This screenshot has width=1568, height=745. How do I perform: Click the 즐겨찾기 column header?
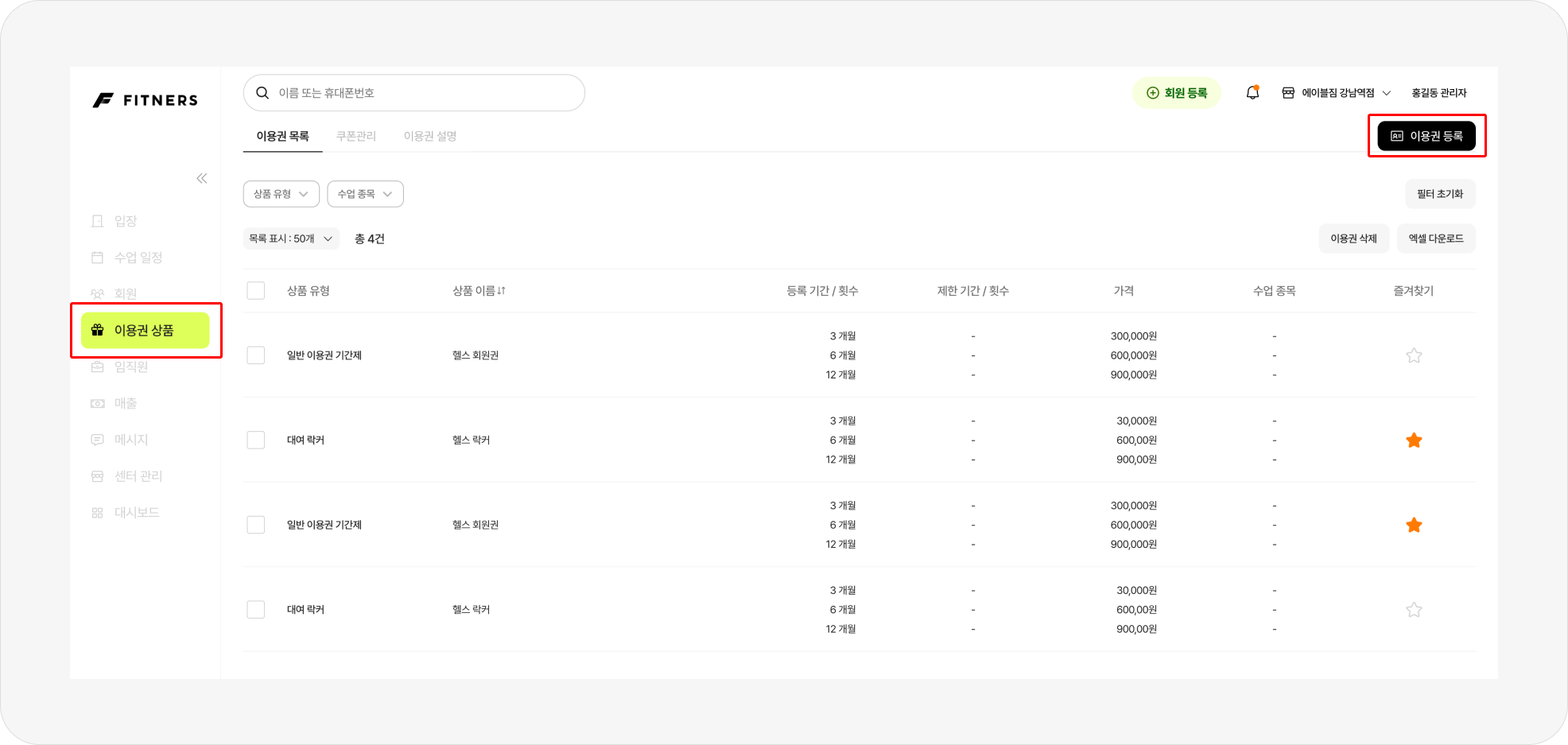coord(1414,291)
